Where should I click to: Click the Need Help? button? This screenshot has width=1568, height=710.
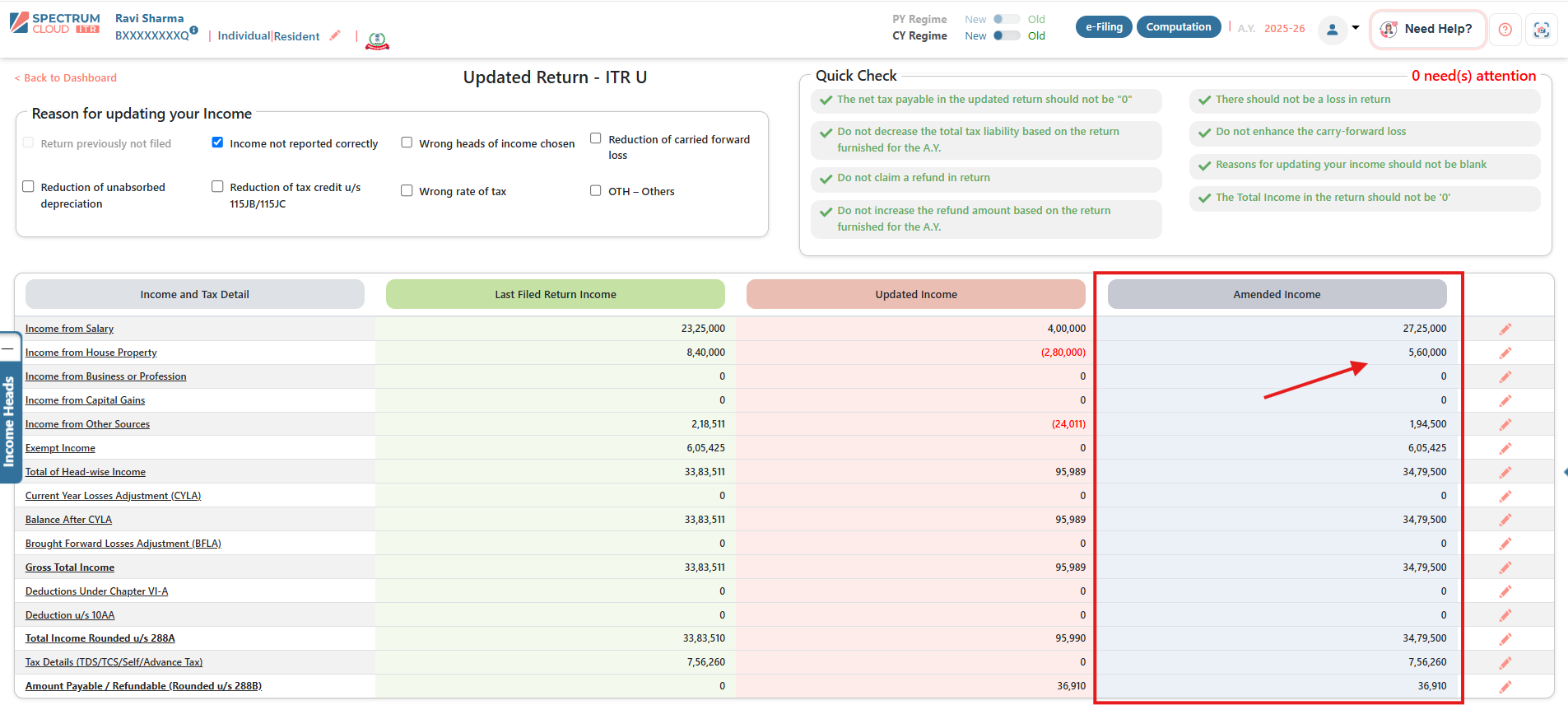pyautogui.click(x=1428, y=29)
